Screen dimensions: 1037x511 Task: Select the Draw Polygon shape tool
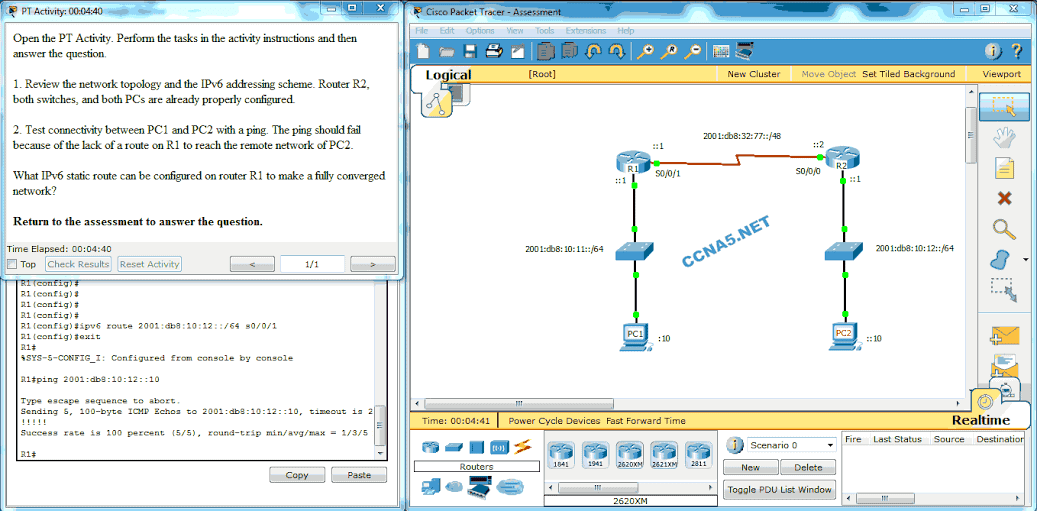click(x=1001, y=258)
